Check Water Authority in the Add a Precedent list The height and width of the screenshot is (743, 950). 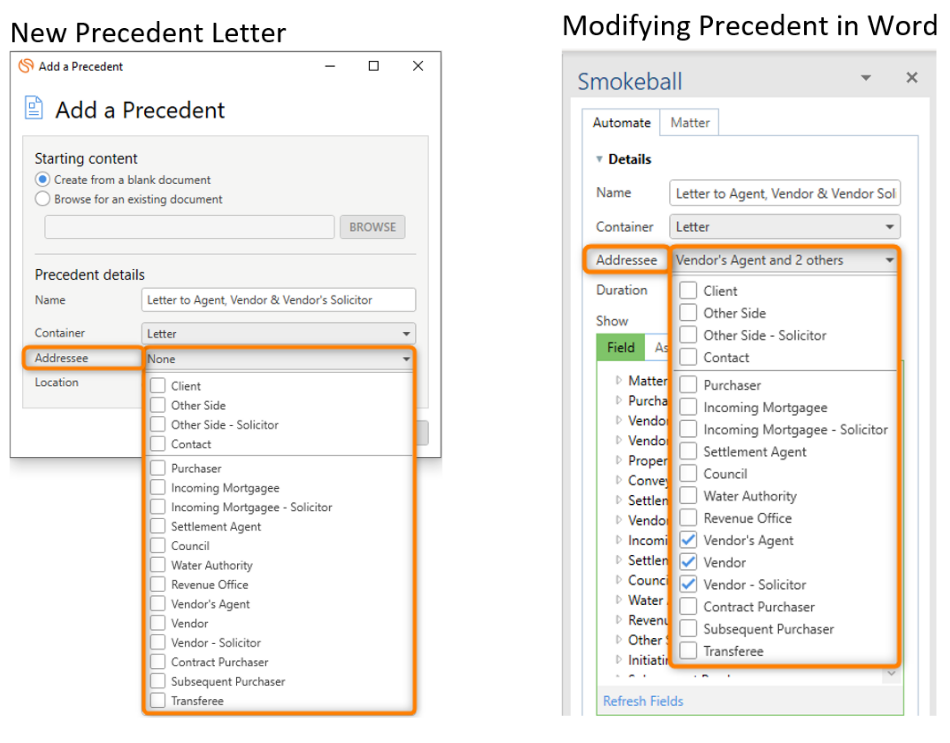[x=158, y=565]
